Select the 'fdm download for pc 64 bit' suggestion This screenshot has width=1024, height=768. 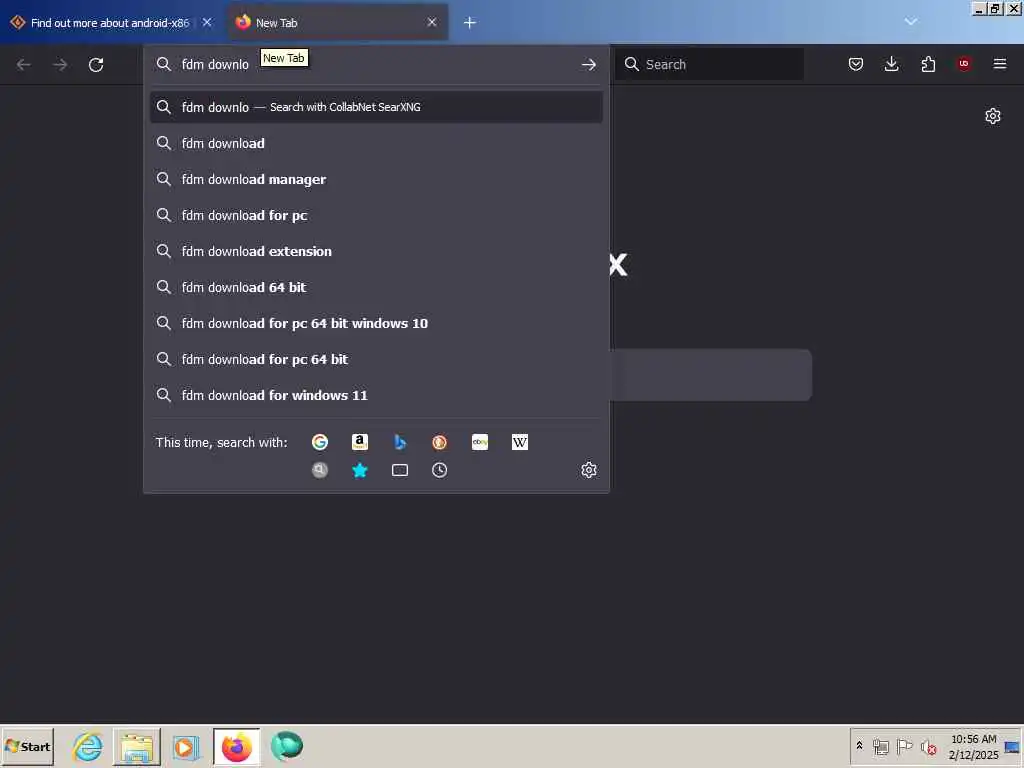click(376, 359)
